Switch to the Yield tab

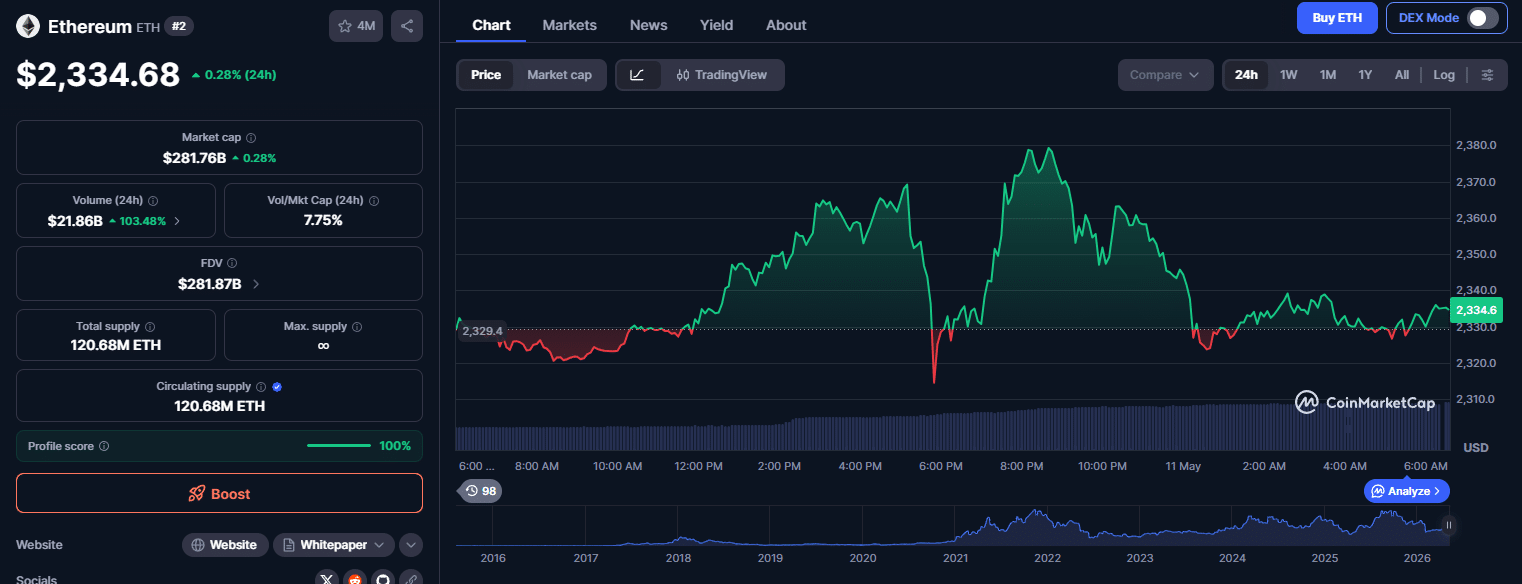pyautogui.click(x=716, y=25)
